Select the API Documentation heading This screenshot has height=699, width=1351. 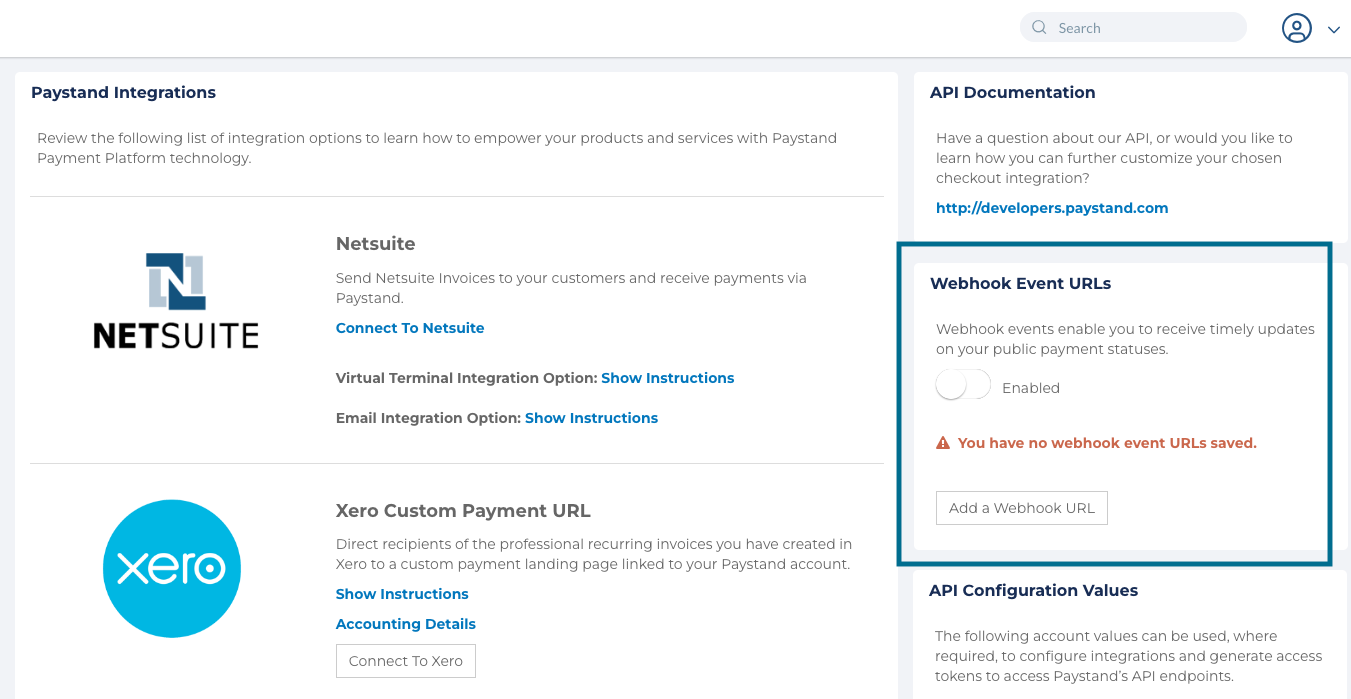pos(1013,92)
